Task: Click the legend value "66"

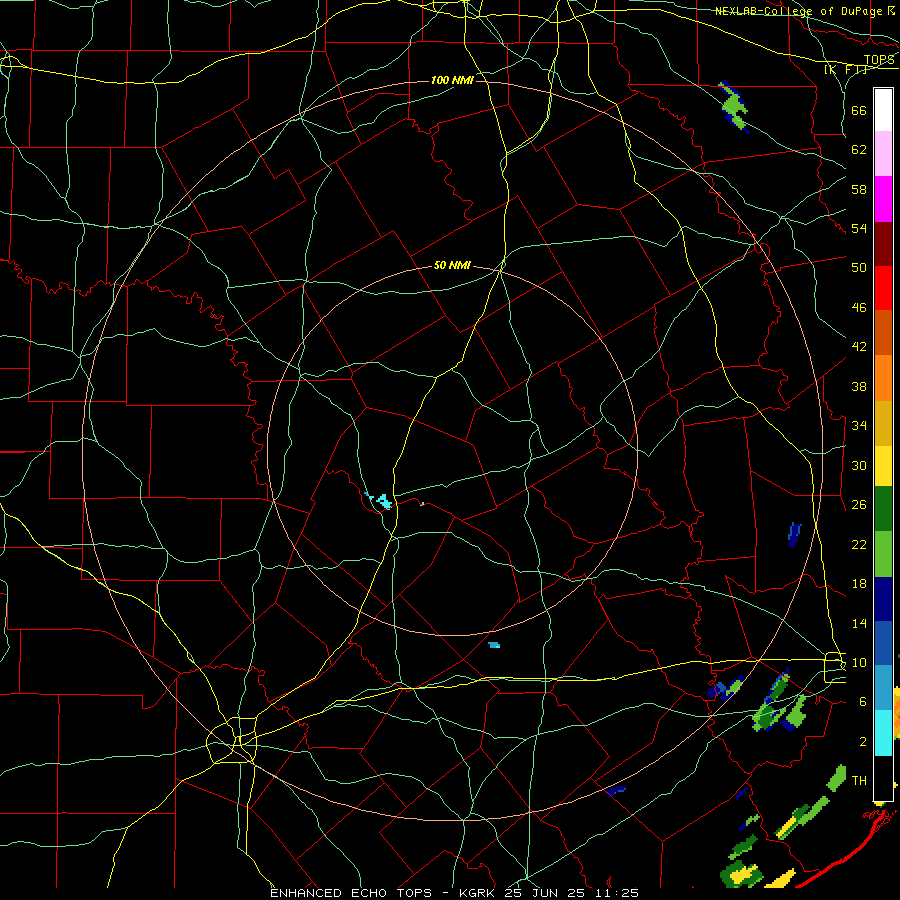Action: point(859,110)
